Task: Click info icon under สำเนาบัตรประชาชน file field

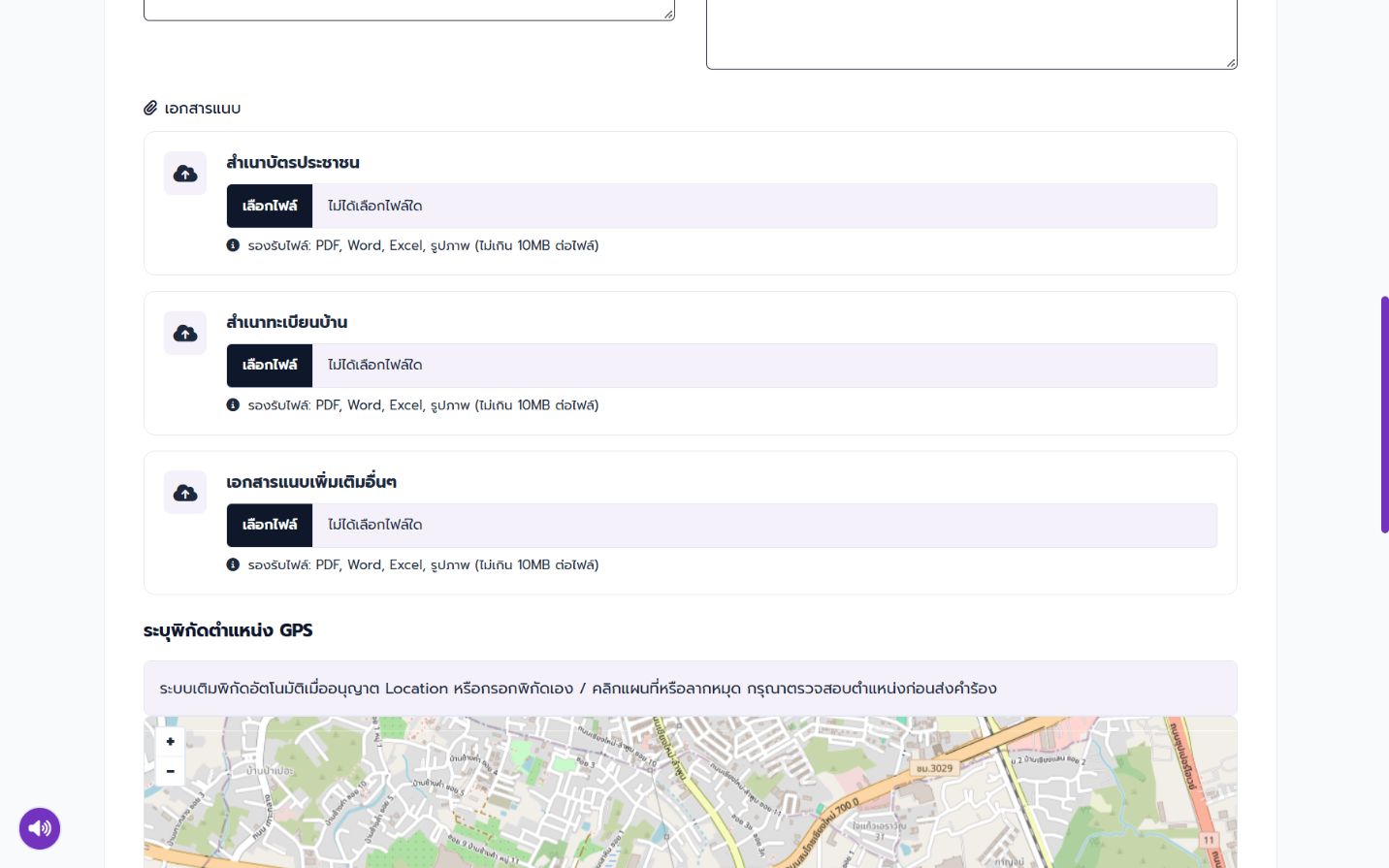Action: (x=233, y=245)
